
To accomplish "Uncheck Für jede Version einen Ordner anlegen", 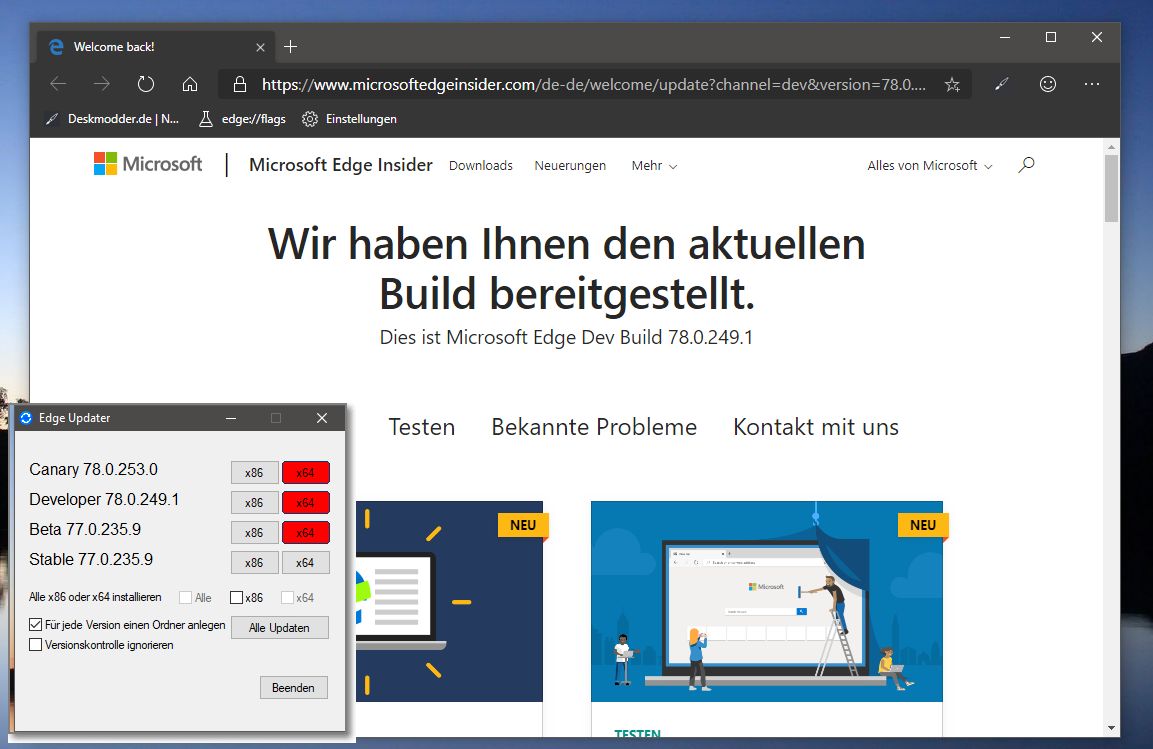I will pos(35,625).
